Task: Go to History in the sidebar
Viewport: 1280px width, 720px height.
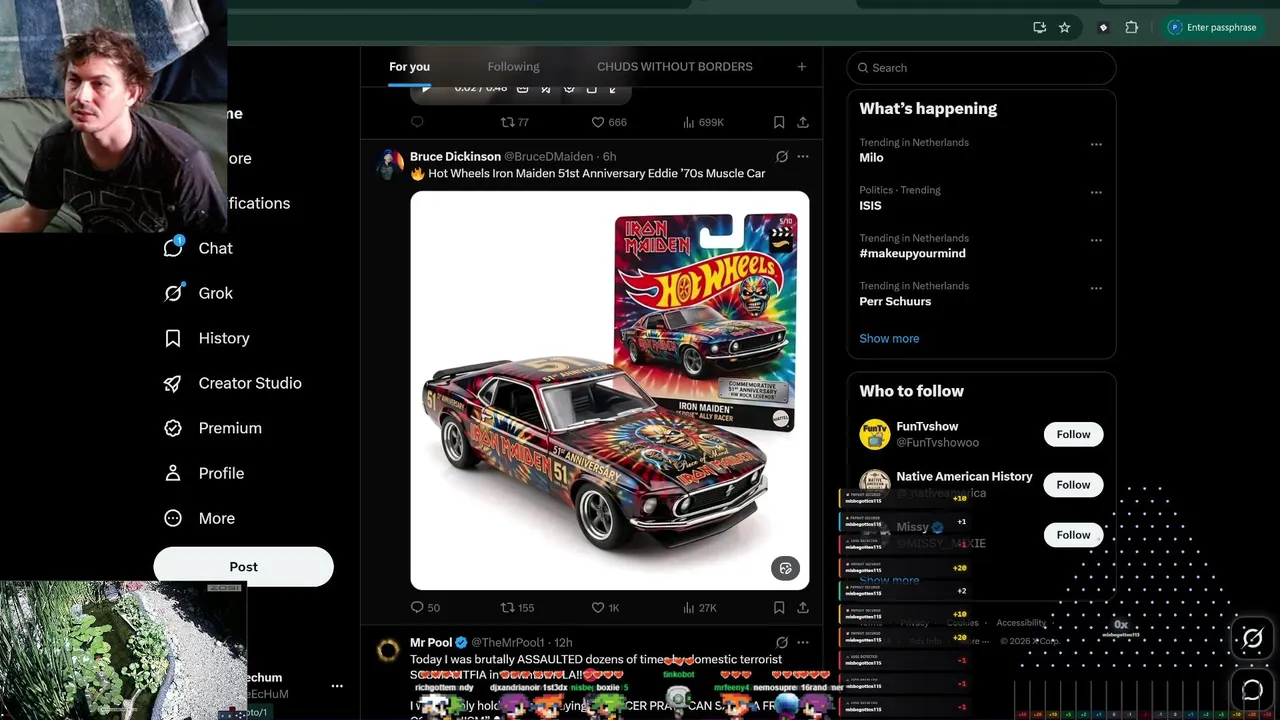Action: (x=206, y=338)
